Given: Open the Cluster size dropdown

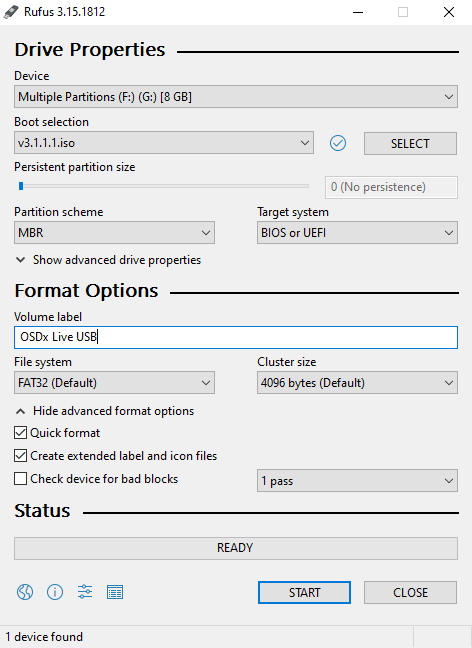Looking at the screenshot, I should pyautogui.click(x=357, y=383).
